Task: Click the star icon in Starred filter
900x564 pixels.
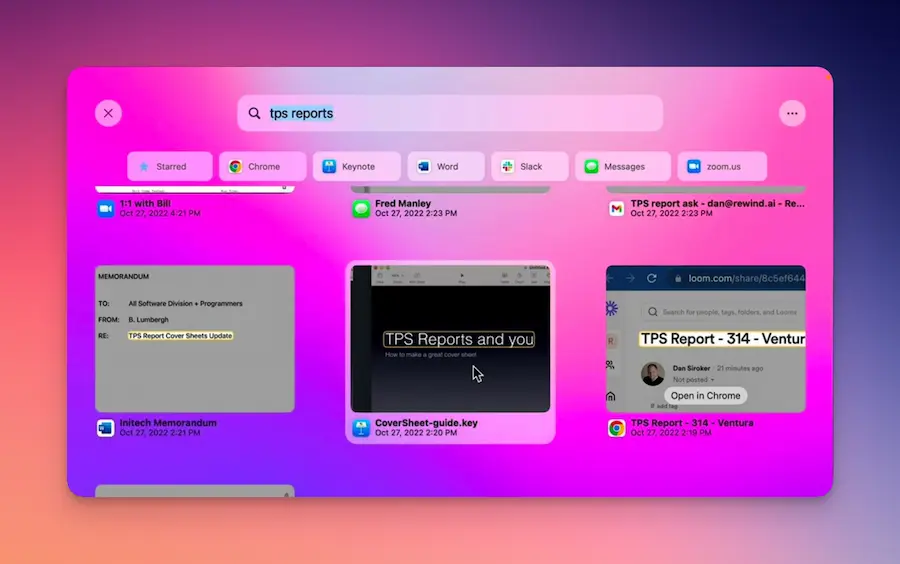Action: click(x=144, y=166)
